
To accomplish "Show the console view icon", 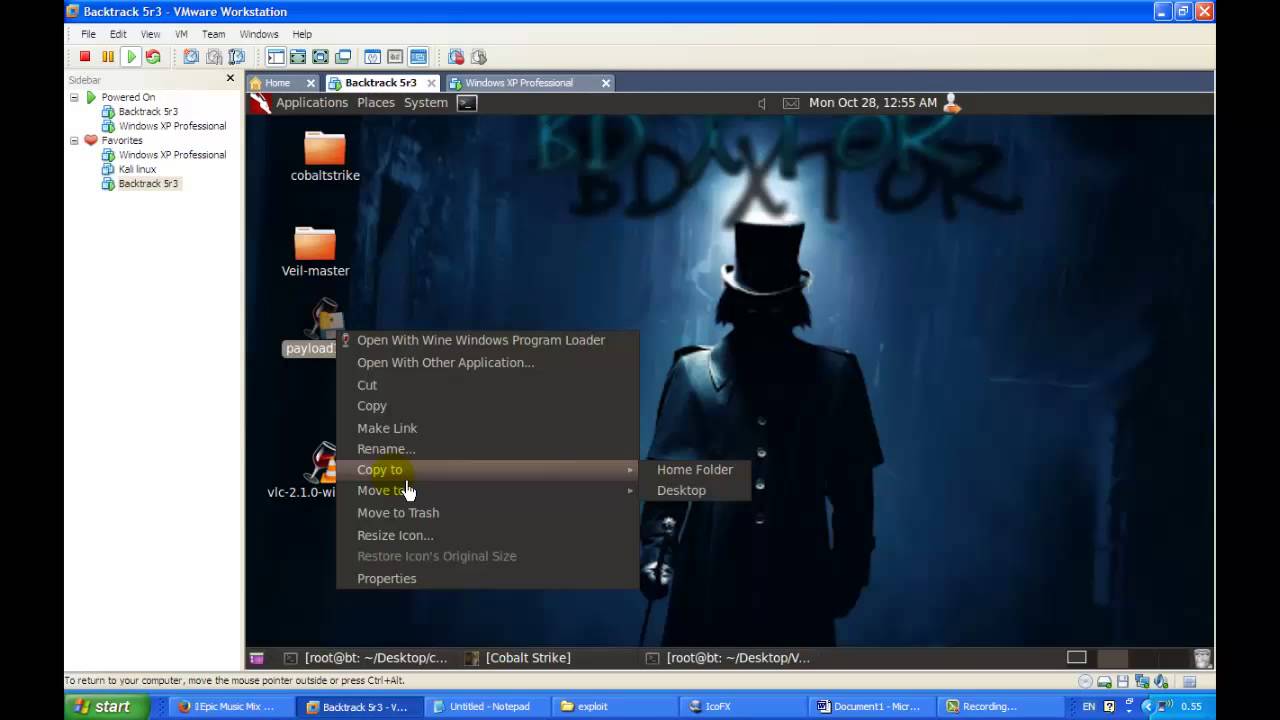I will [x=418, y=57].
